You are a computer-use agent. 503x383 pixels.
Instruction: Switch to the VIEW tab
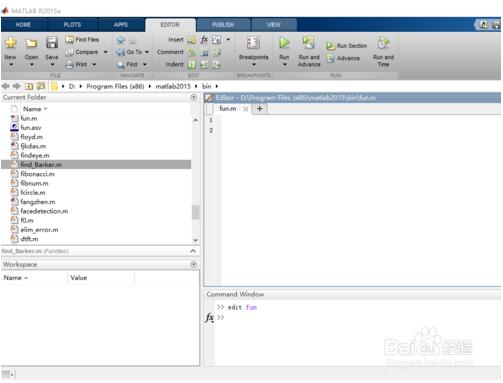[x=273, y=25]
